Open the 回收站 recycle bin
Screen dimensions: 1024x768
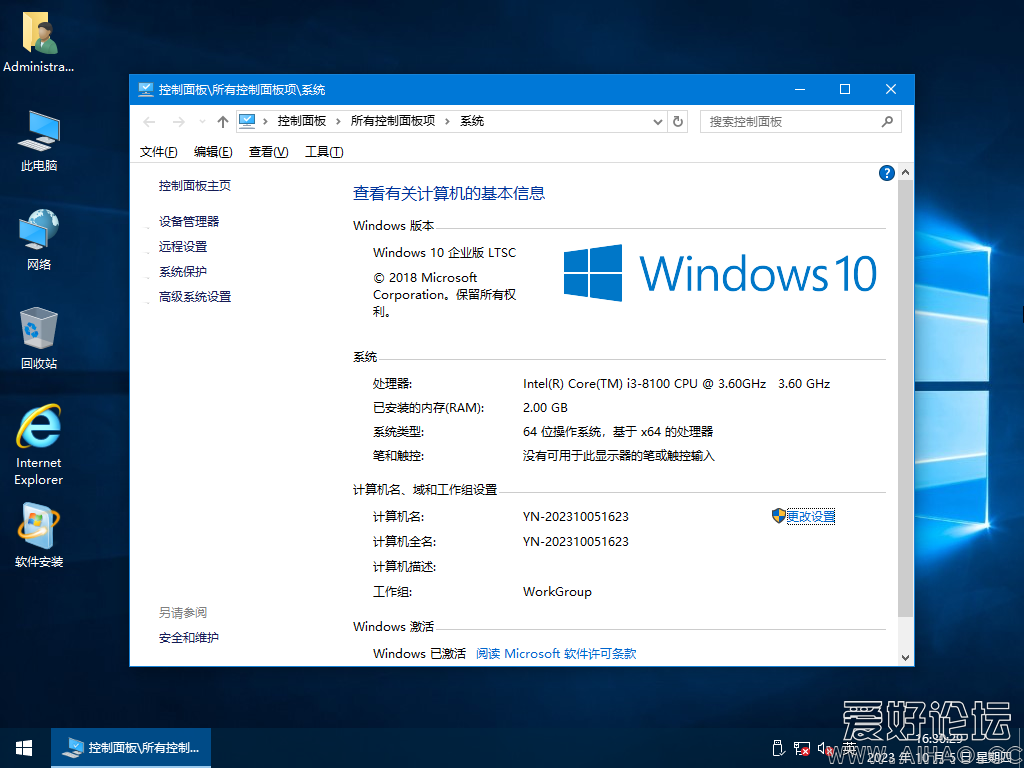click(x=37, y=330)
